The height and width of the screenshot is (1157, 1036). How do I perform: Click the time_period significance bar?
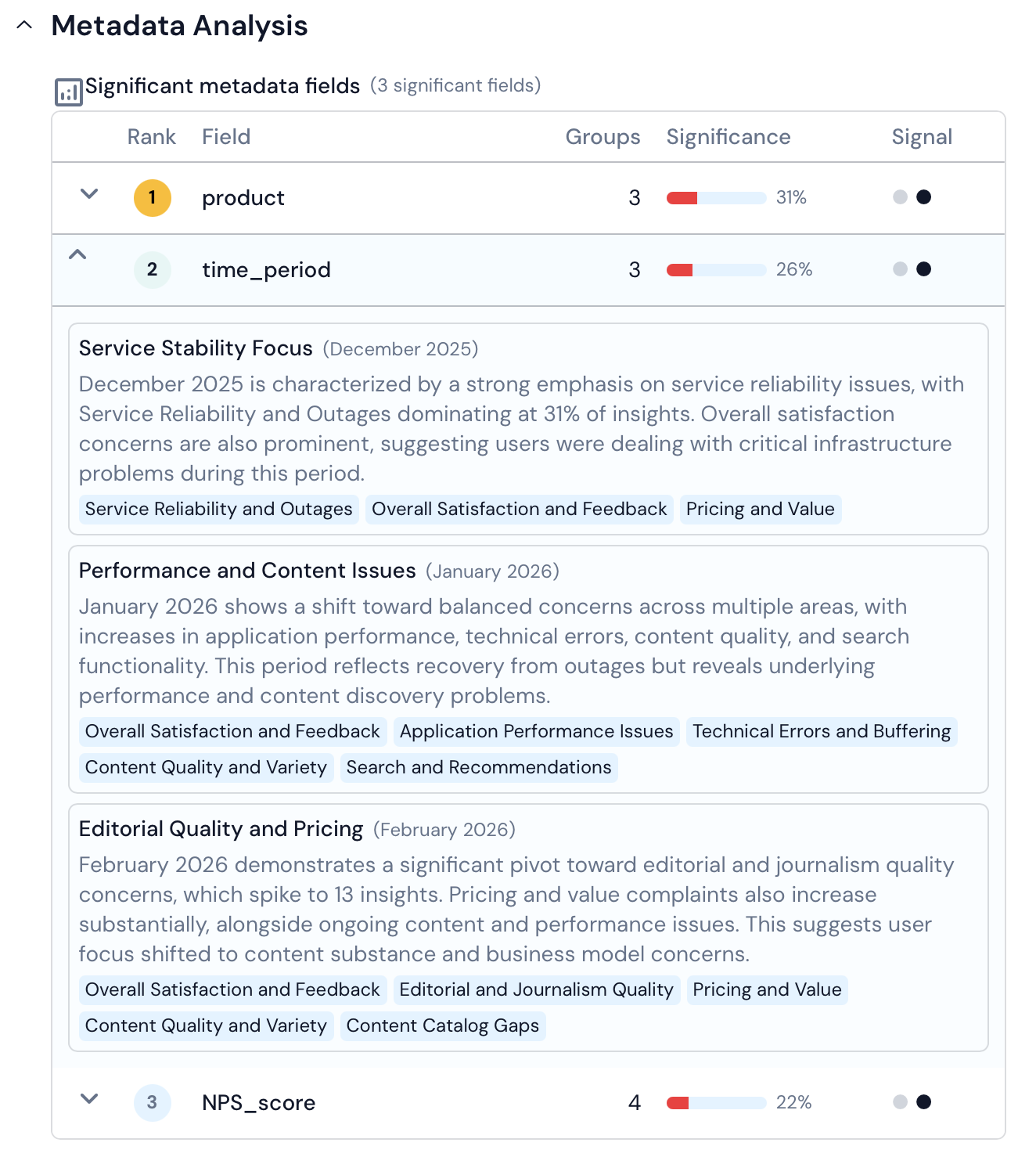pos(716,270)
